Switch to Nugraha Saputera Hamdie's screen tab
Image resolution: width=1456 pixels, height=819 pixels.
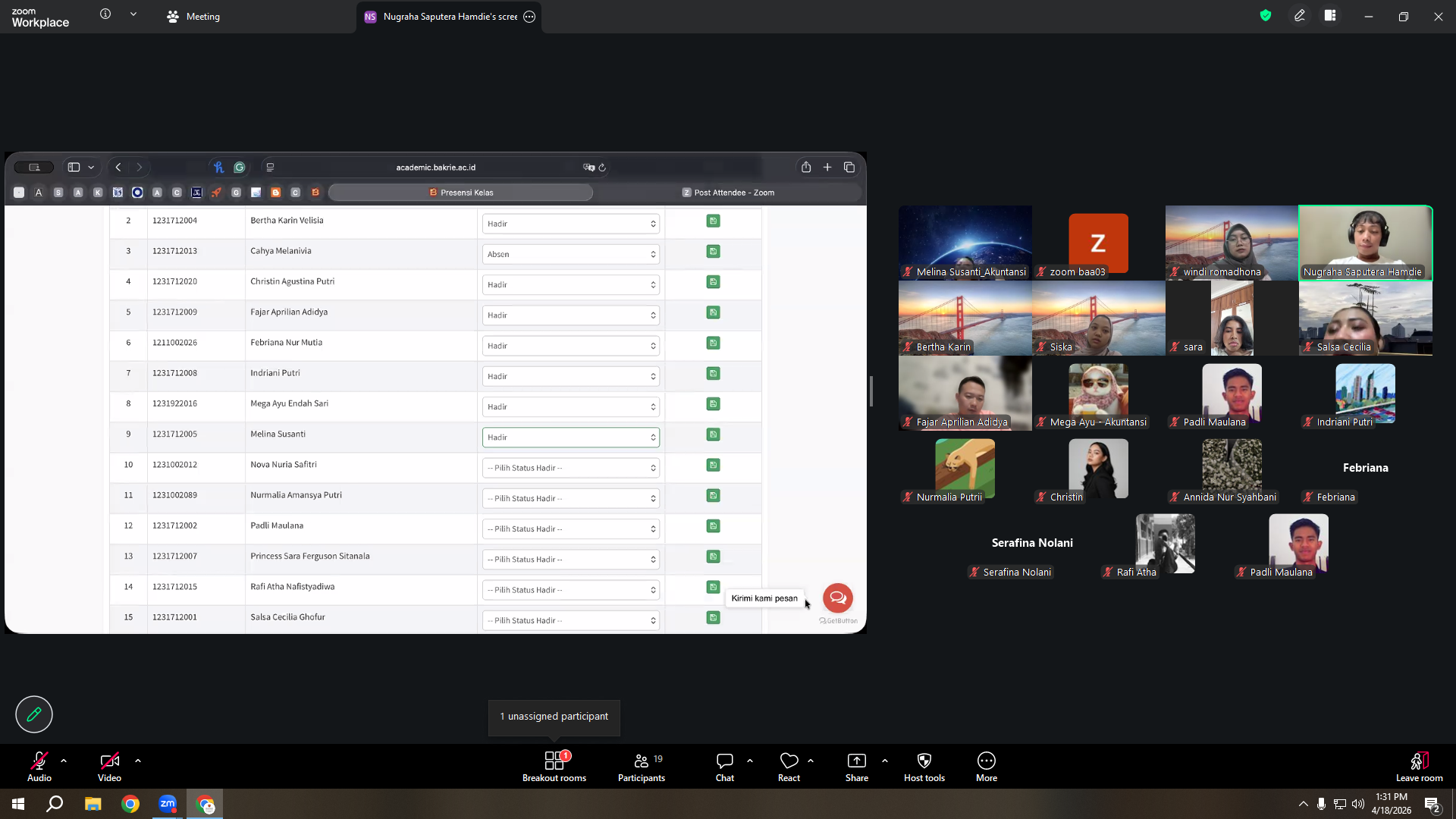pos(449,17)
